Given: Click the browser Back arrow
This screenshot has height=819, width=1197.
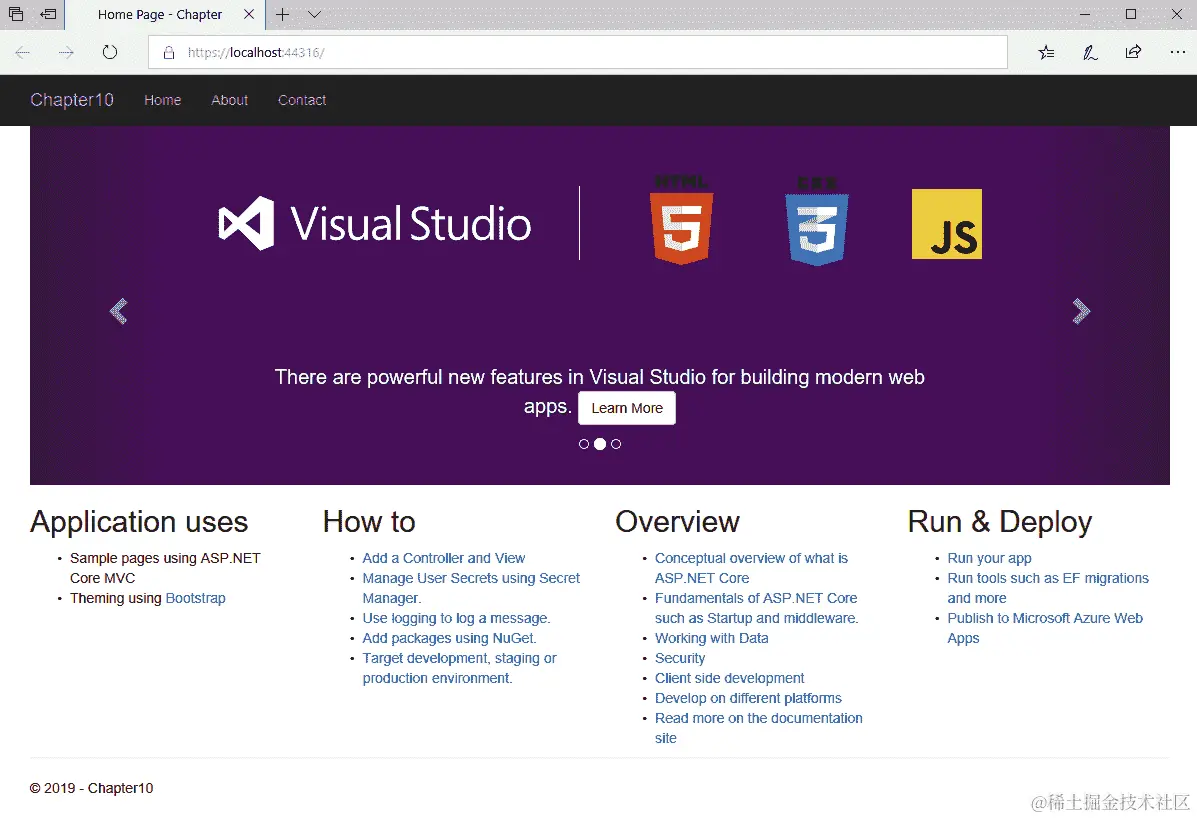Looking at the screenshot, I should click(x=23, y=53).
